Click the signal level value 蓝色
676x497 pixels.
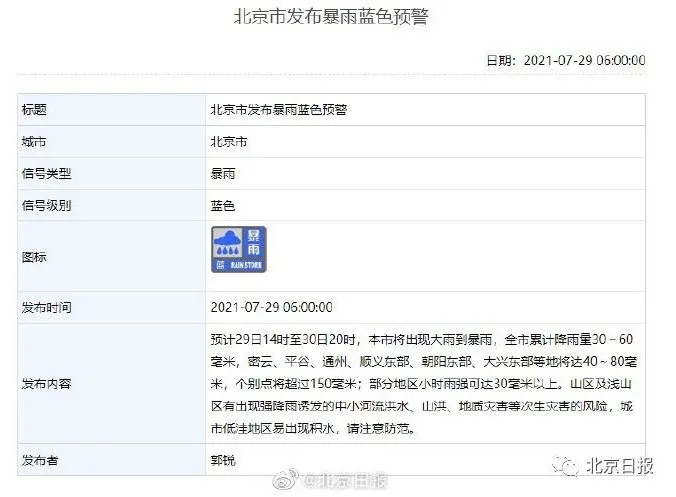coord(223,206)
